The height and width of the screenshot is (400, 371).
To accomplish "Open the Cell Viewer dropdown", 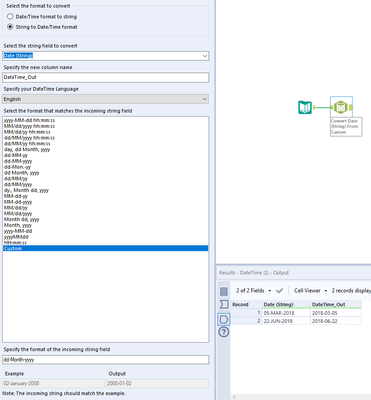I will 310,291.
